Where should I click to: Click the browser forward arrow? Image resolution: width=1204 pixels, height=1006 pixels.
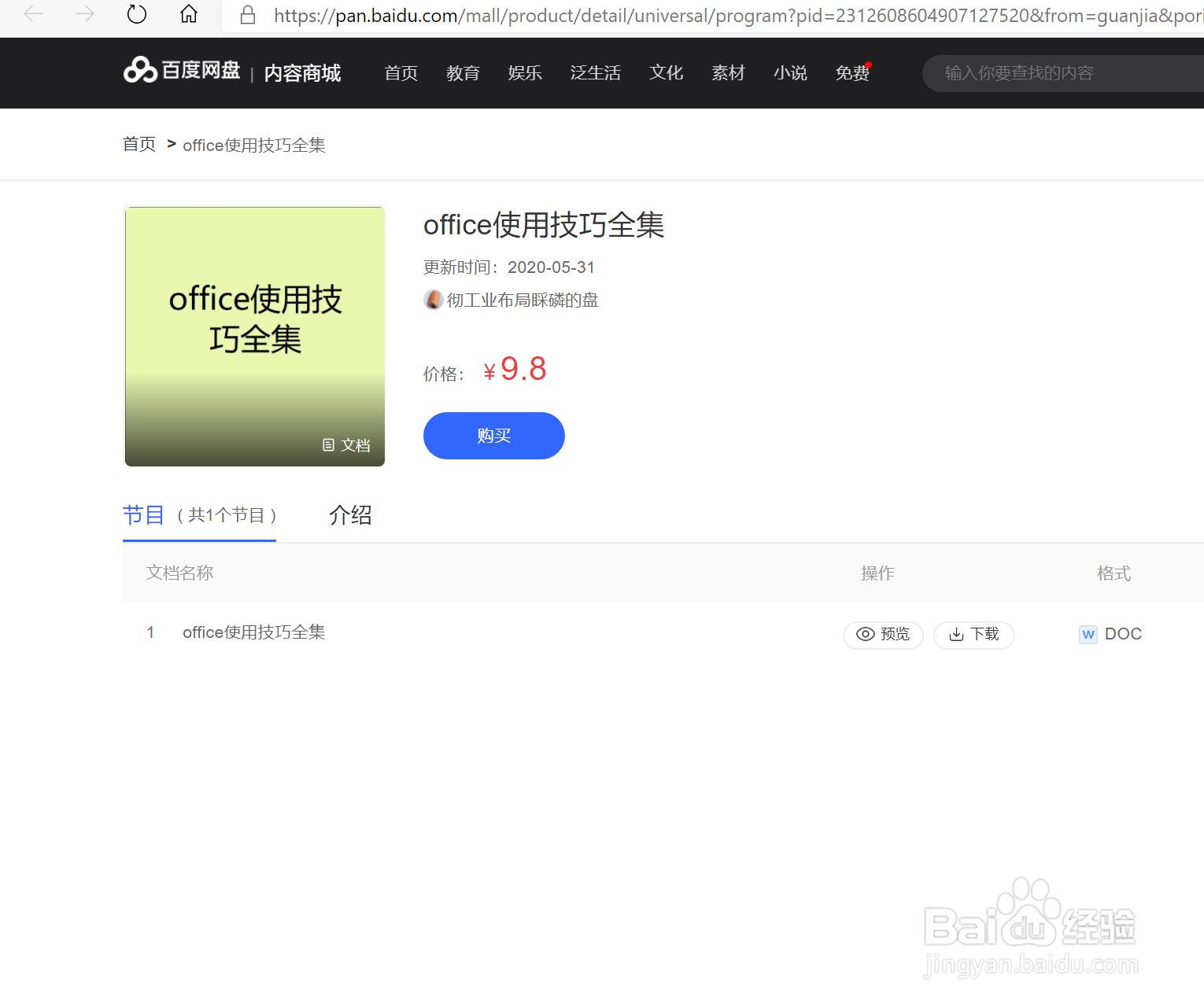coord(84,14)
